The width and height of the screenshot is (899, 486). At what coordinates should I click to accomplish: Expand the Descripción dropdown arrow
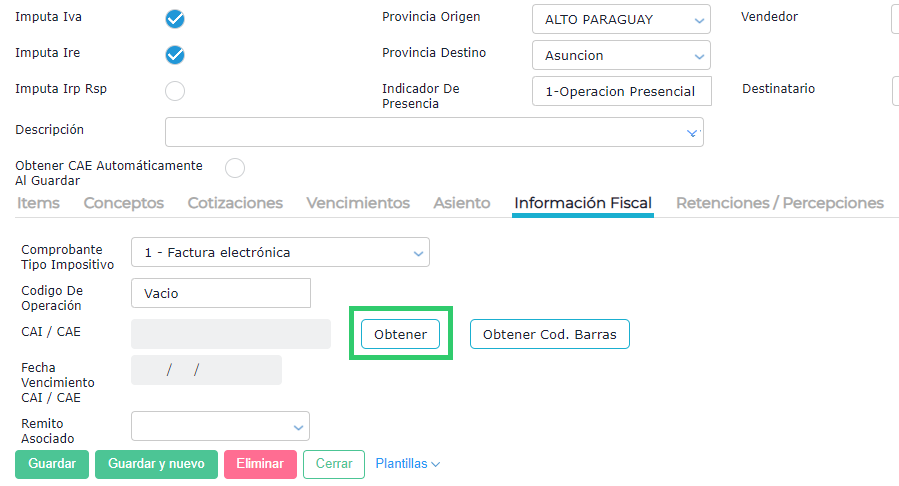(691, 132)
